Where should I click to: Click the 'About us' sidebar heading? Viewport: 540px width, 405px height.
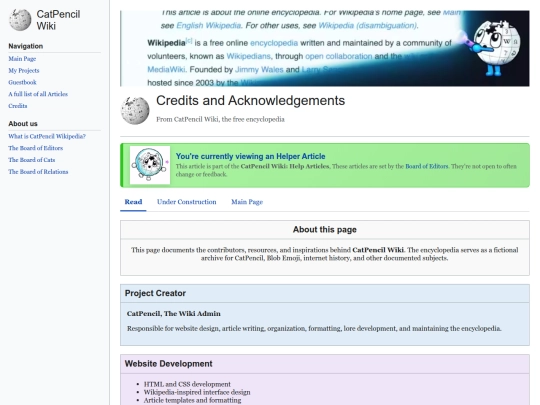(x=23, y=124)
